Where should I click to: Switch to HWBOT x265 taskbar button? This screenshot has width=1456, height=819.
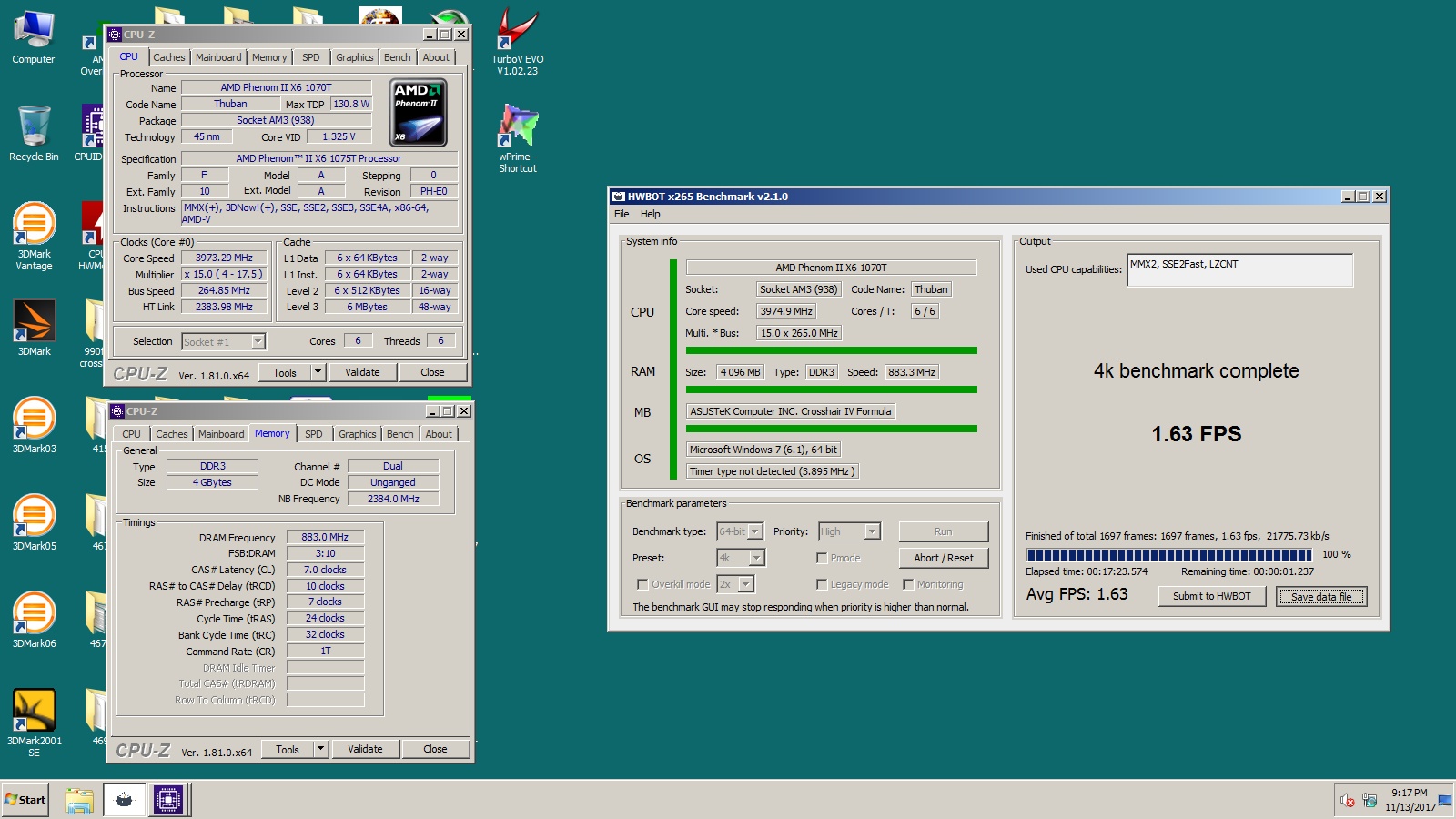click(125, 800)
